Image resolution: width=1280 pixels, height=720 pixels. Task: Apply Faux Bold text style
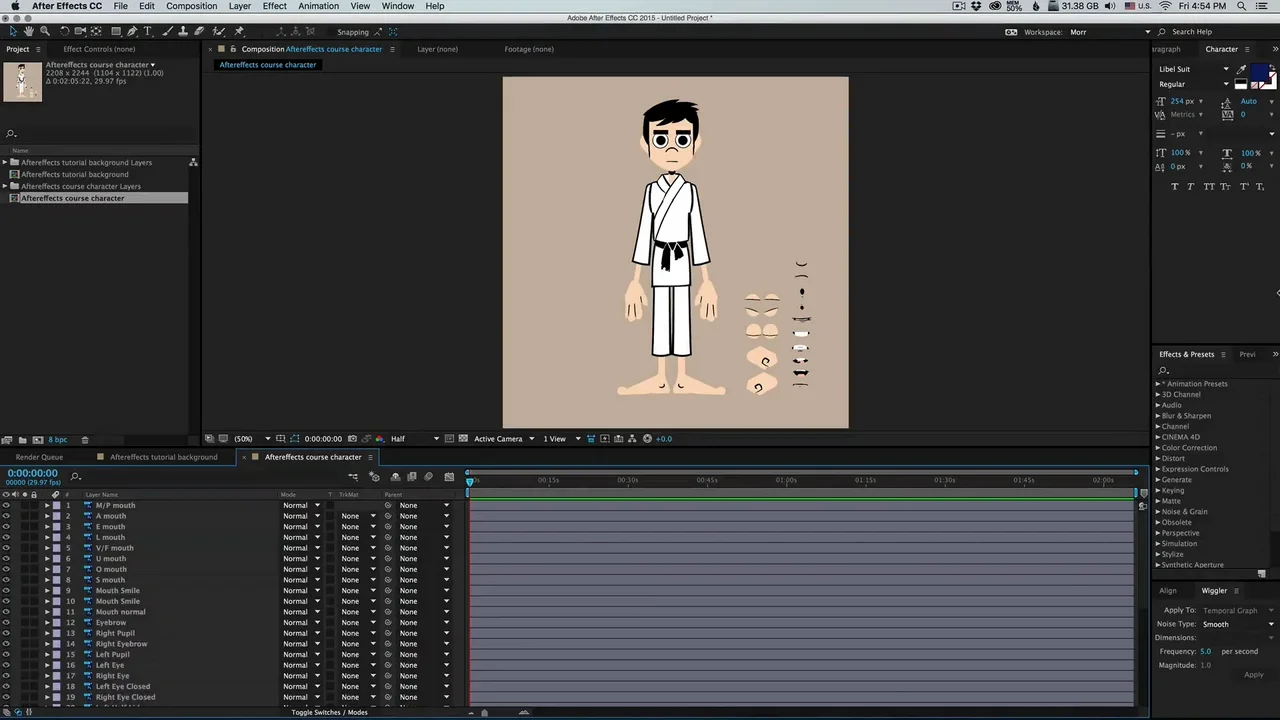coord(1174,186)
